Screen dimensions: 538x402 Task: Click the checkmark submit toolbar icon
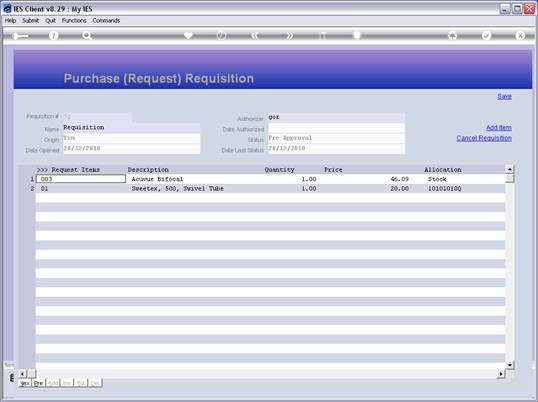pos(487,35)
